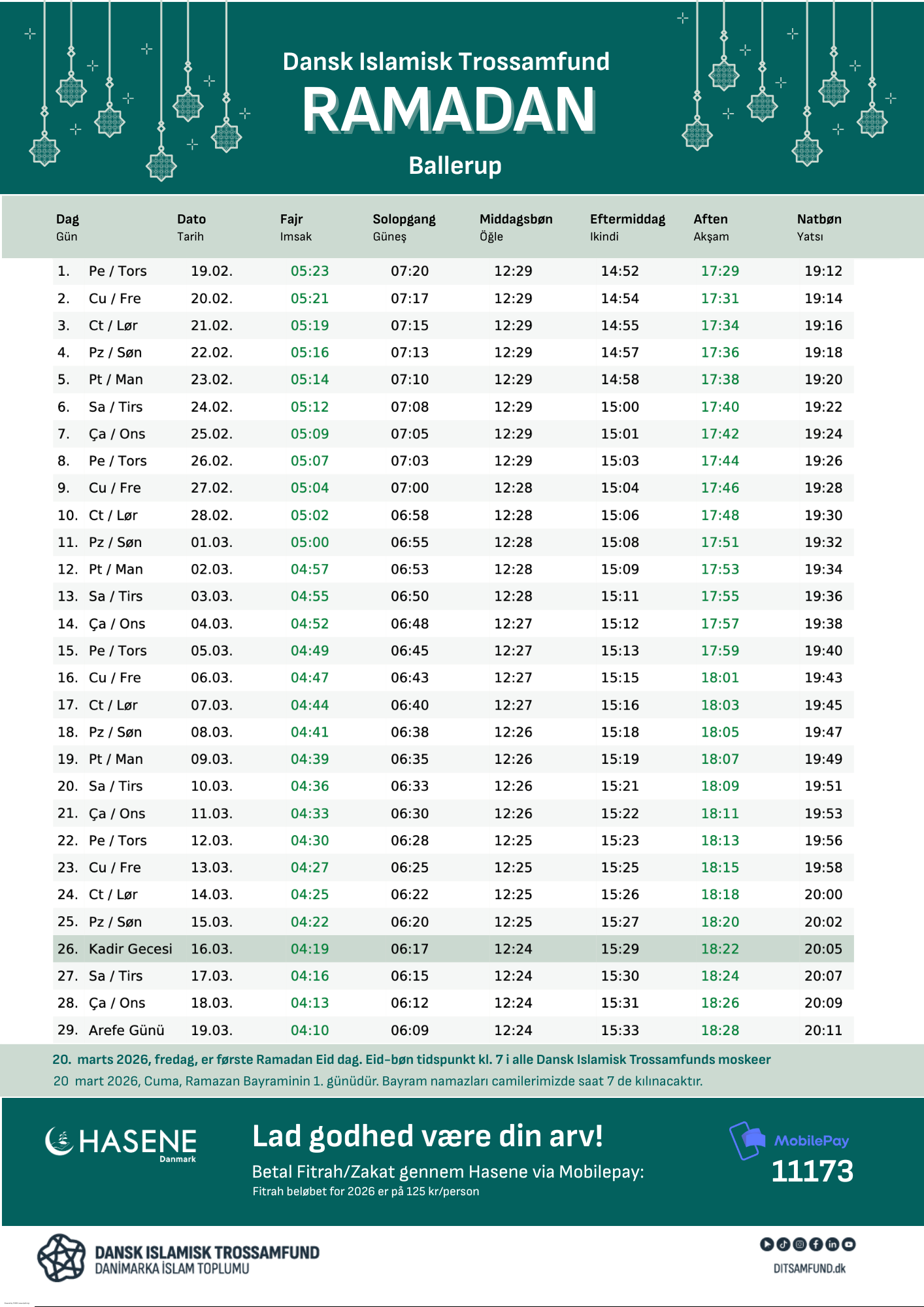Image resolution: width=924 pixels, height=1307 pixels.
Task: Click the Hasene Danmark logo
Action: (121, 1144)
